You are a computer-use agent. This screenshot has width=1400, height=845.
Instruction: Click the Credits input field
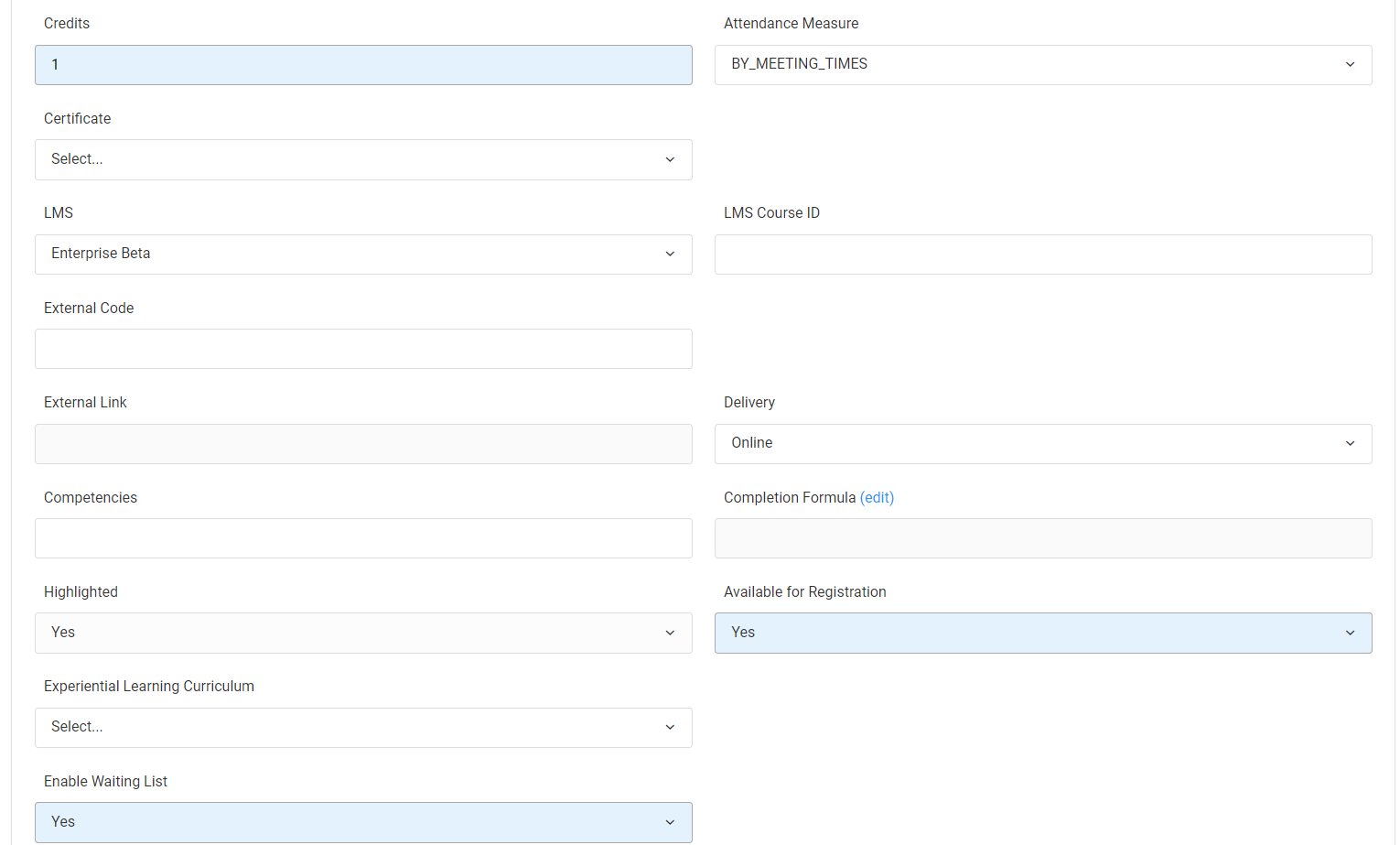(363, 65)
